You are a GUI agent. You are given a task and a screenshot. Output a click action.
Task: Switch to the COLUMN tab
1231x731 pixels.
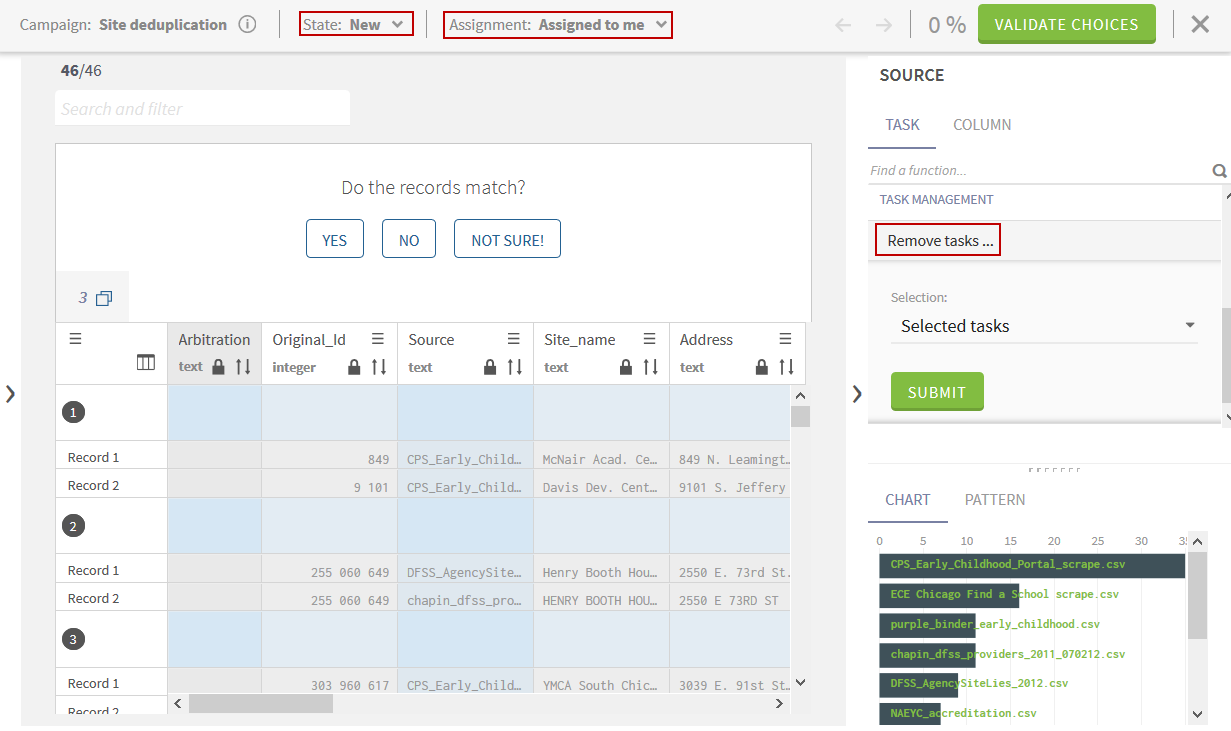pyautogui.click(x=981, y=125)
